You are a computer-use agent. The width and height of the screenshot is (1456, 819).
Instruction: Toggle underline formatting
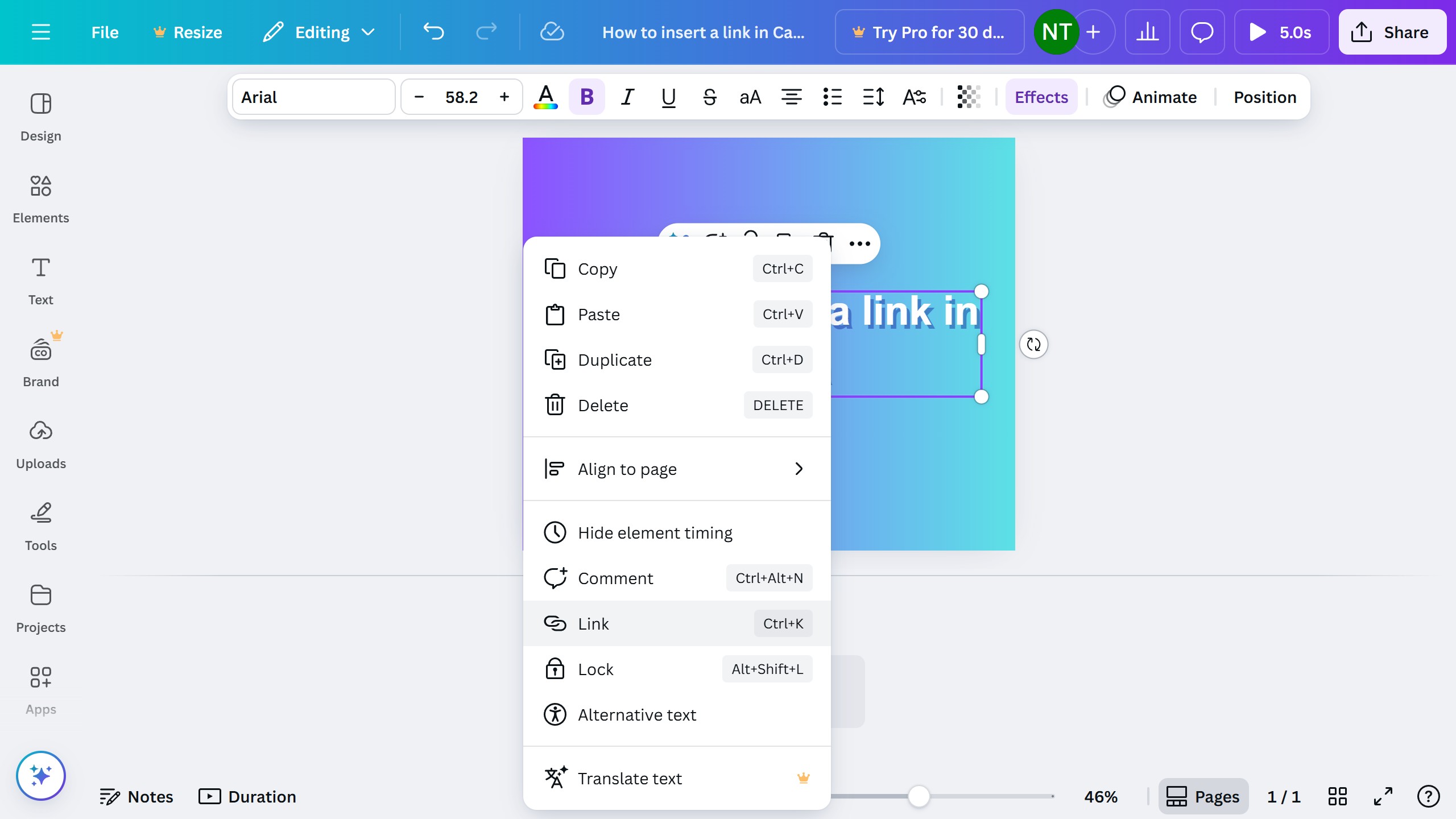click(668, 97)
